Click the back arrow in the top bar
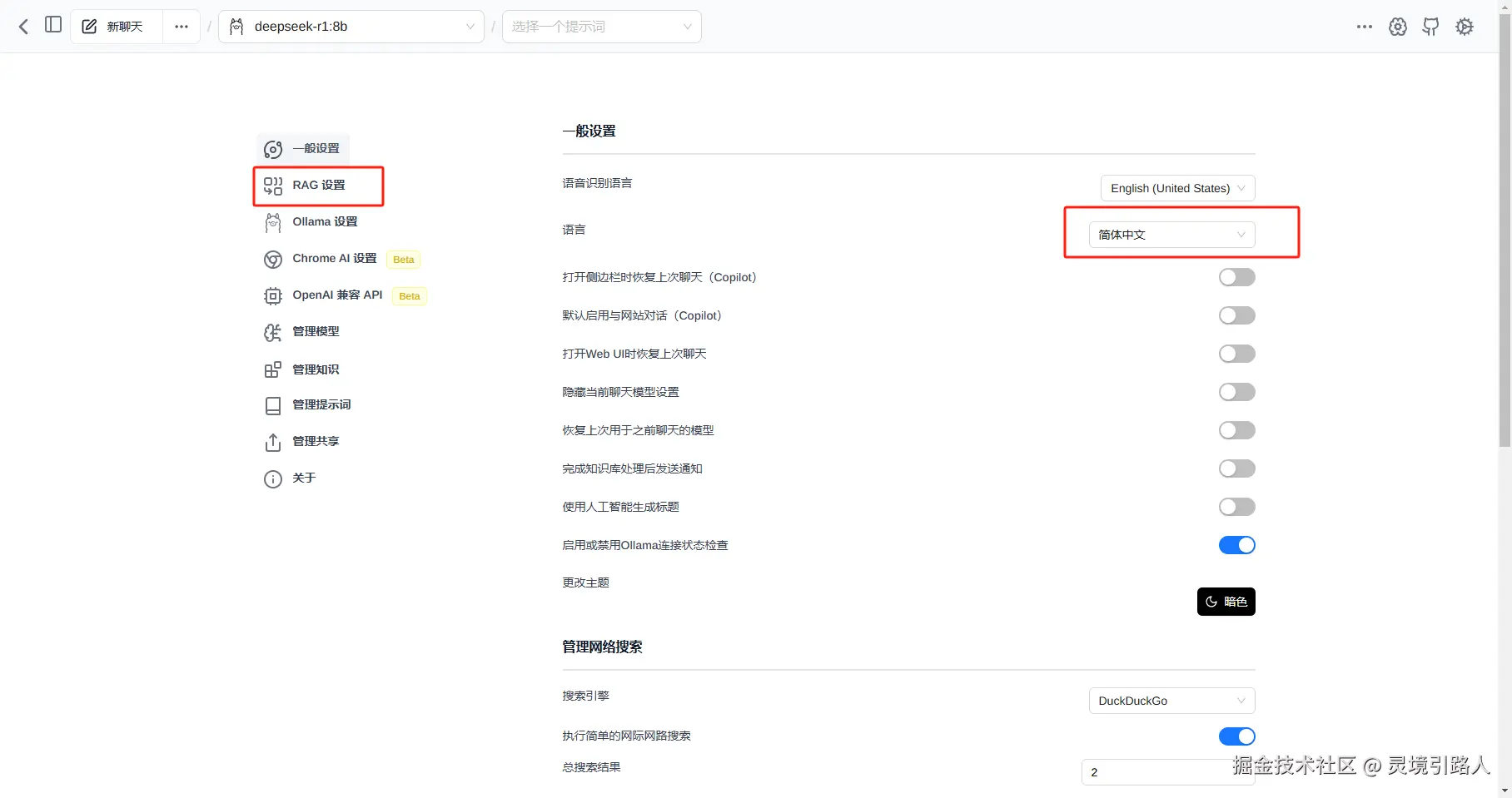The image size is (1512, 798). tap(22, 26)
